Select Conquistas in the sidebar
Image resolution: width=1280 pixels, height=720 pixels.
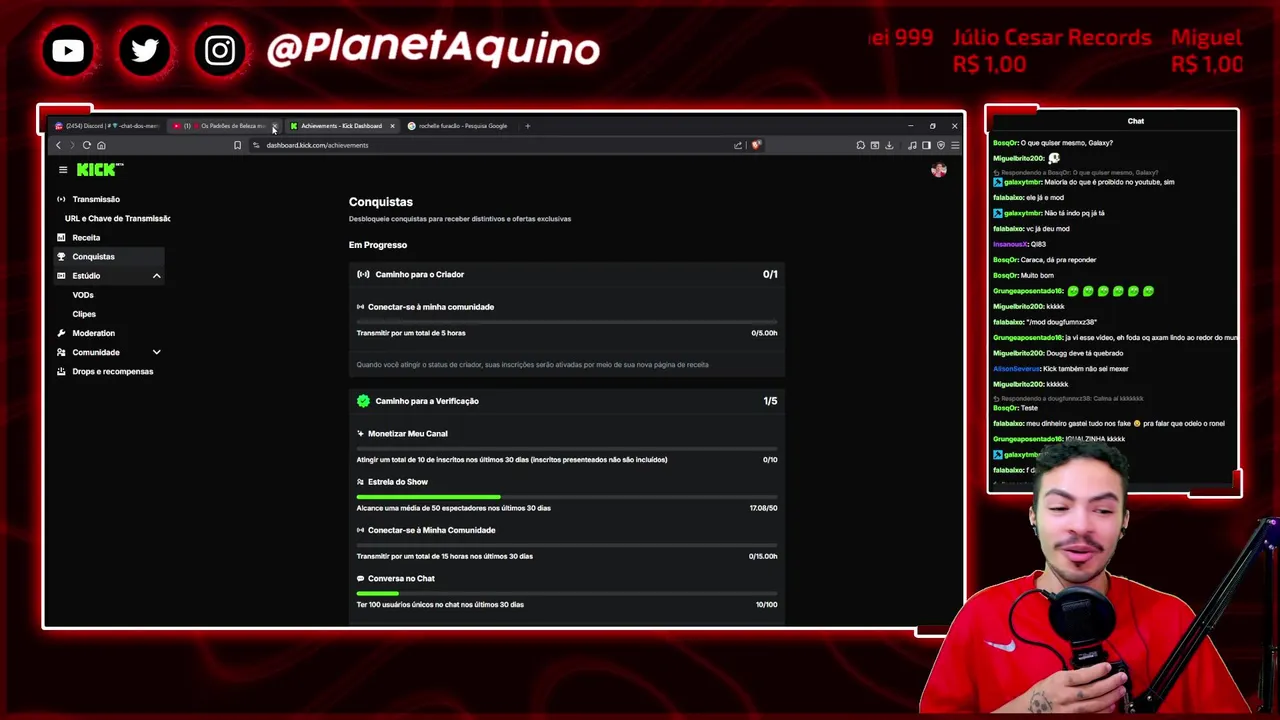click(x=107, y=257)
